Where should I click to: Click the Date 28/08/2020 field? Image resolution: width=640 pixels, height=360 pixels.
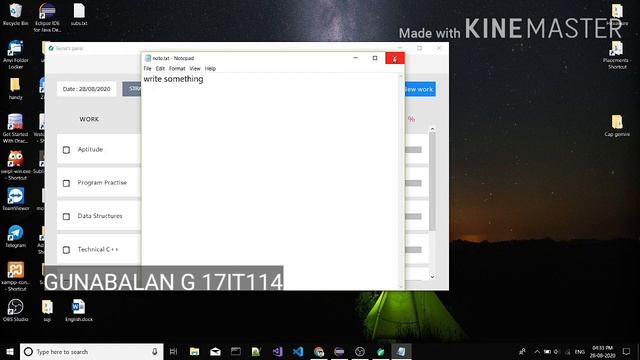[x=87, y=89]
